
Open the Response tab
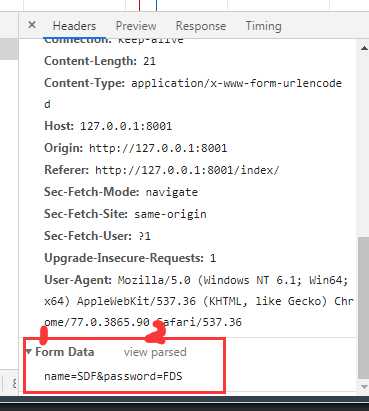pyautogui.click(x=201, y=26)
